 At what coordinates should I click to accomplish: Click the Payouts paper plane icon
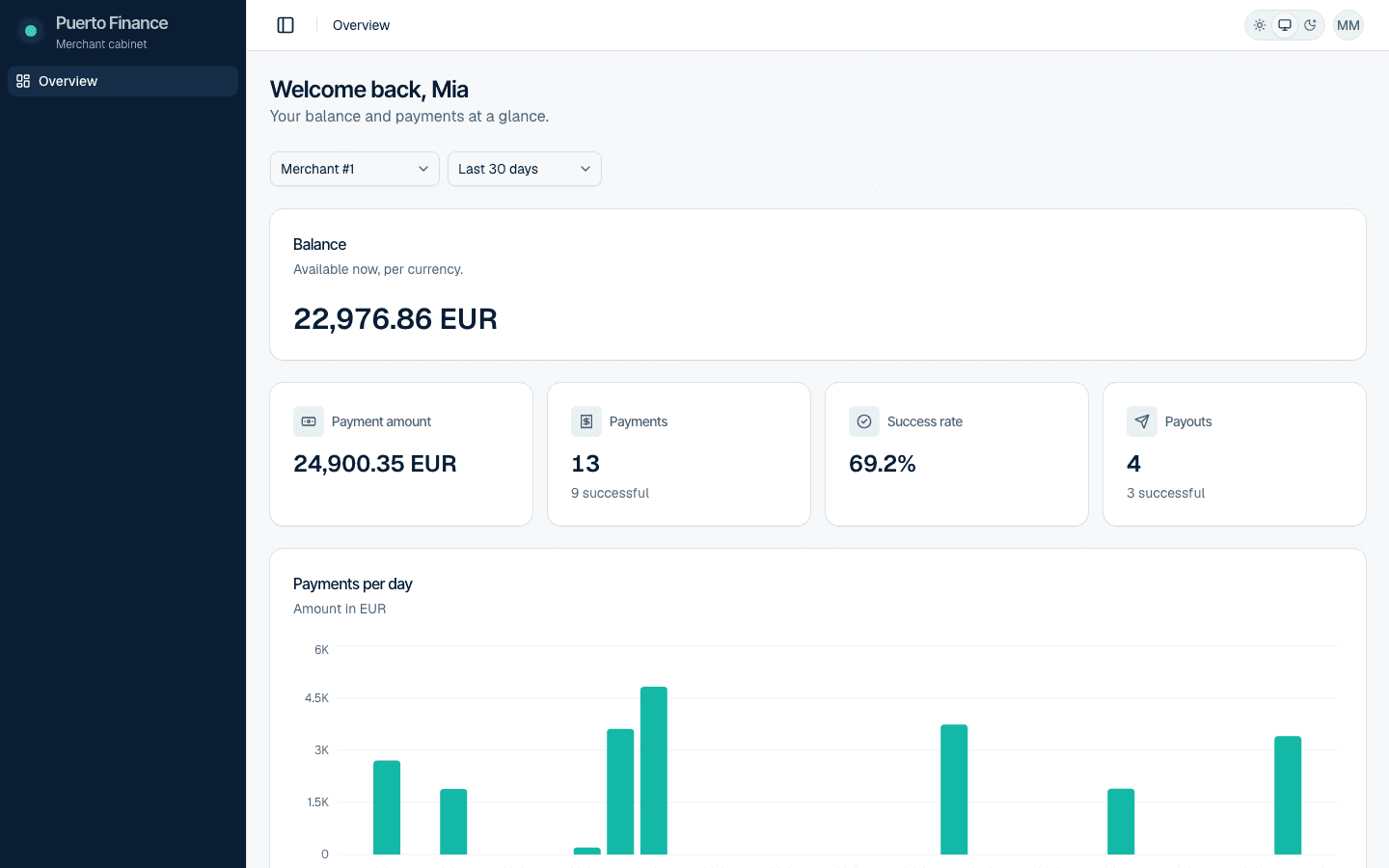coord(1142,421)
